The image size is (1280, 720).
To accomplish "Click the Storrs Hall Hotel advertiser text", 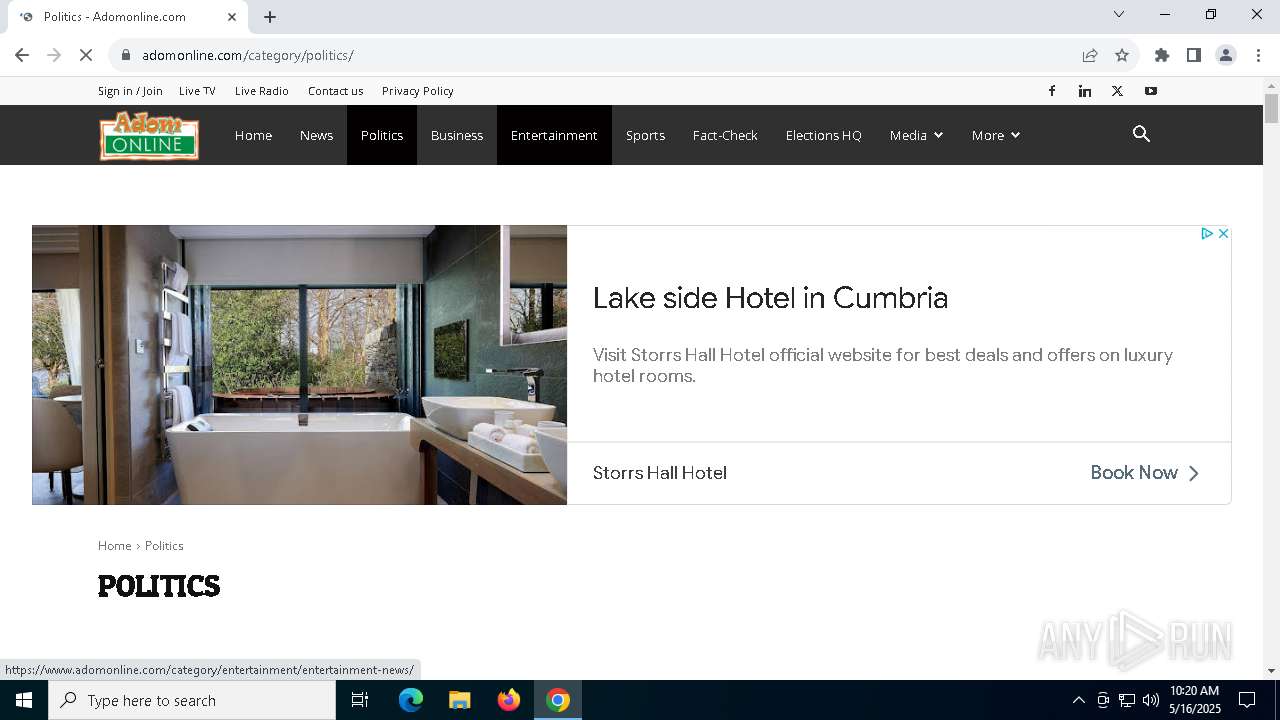I will pos(660,473).
